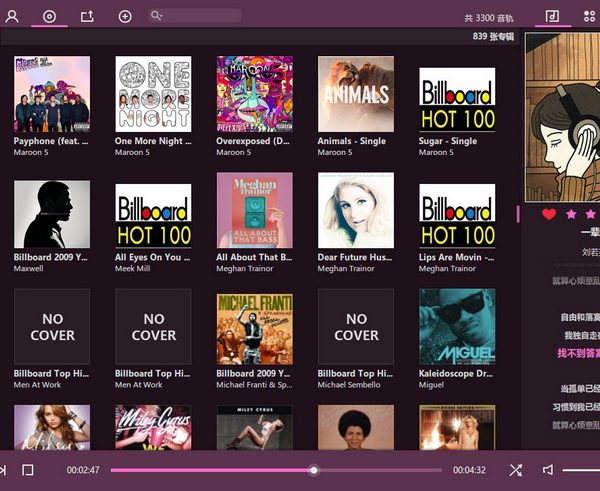Skip to the next track

[x=3, y=470]
